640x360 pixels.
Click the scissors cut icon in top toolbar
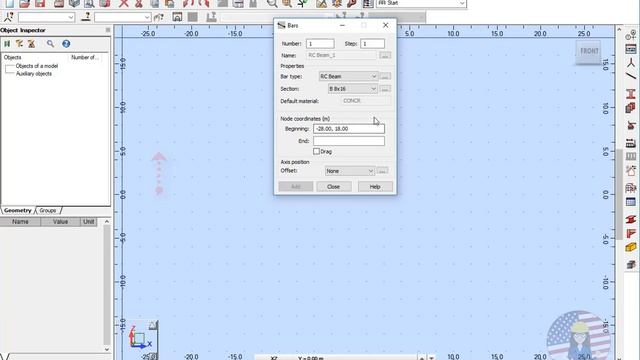point(139,4)
